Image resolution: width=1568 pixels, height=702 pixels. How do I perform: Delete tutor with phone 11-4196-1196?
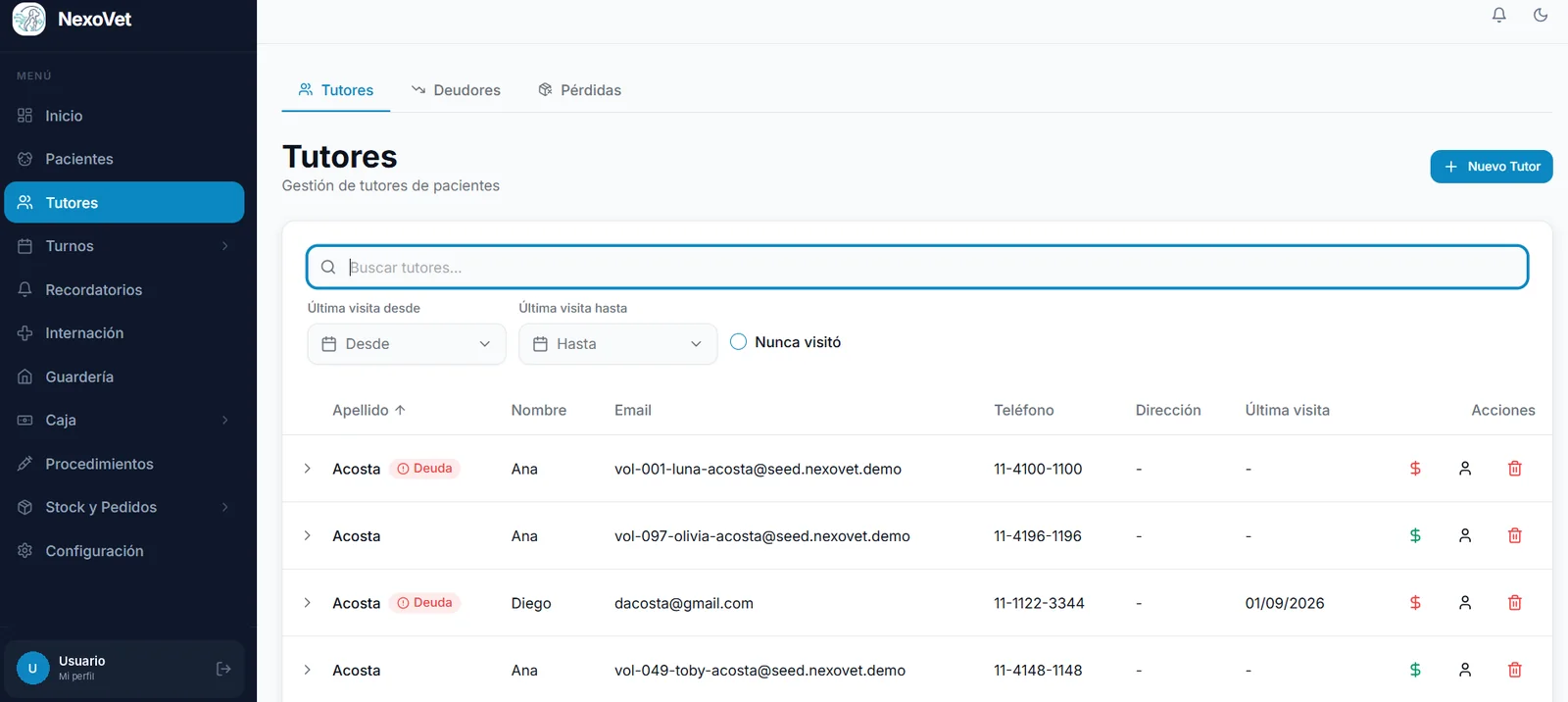point(1515,535)
